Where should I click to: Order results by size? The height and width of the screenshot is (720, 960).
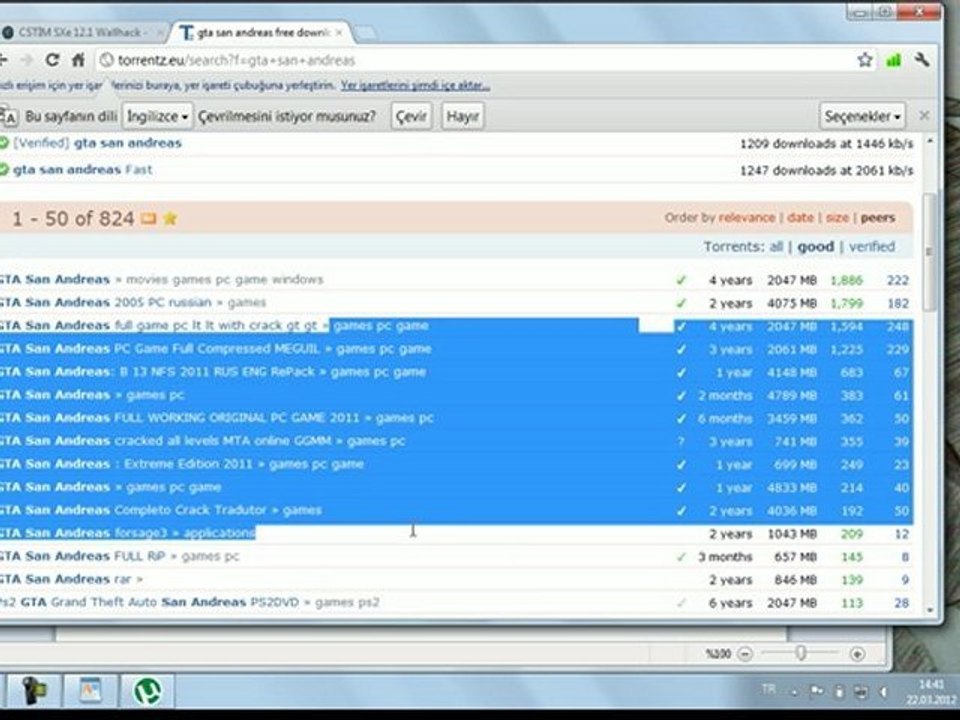[x=837, y=218]
